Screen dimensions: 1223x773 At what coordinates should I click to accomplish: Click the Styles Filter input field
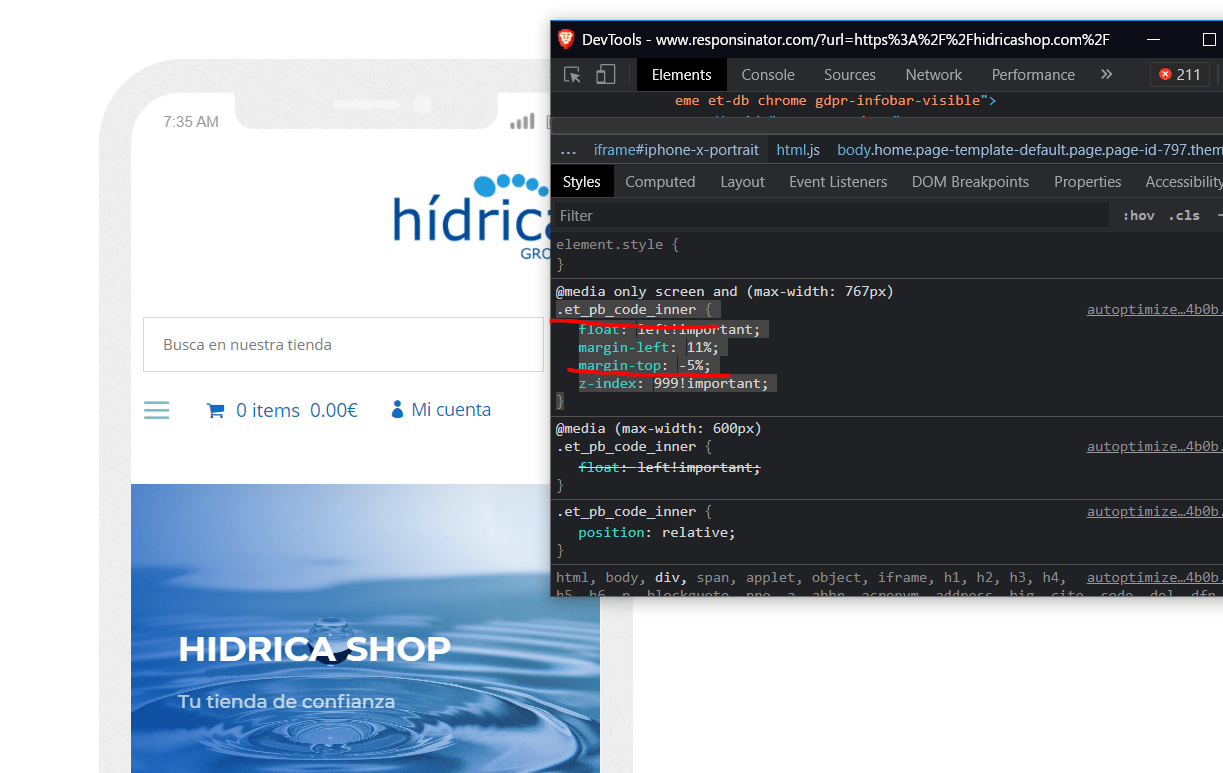(830, 215)
